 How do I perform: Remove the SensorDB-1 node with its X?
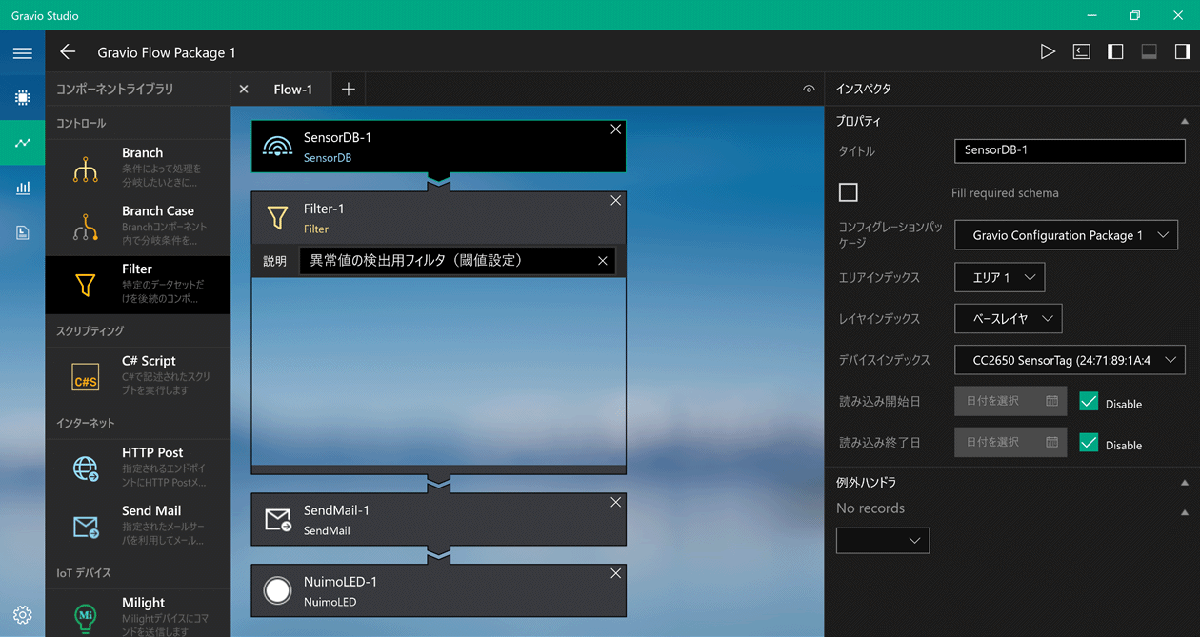[615, 129]
